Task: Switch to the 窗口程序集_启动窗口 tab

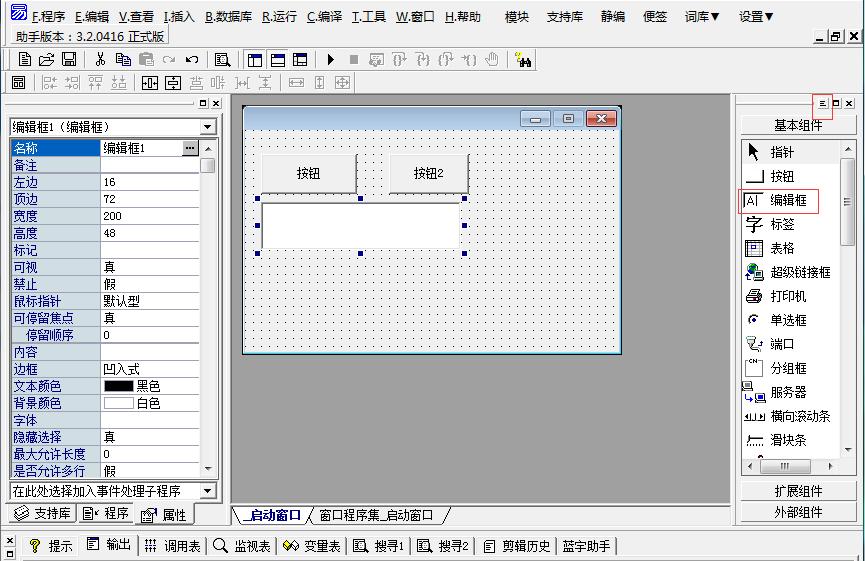Action: [376, 515]
